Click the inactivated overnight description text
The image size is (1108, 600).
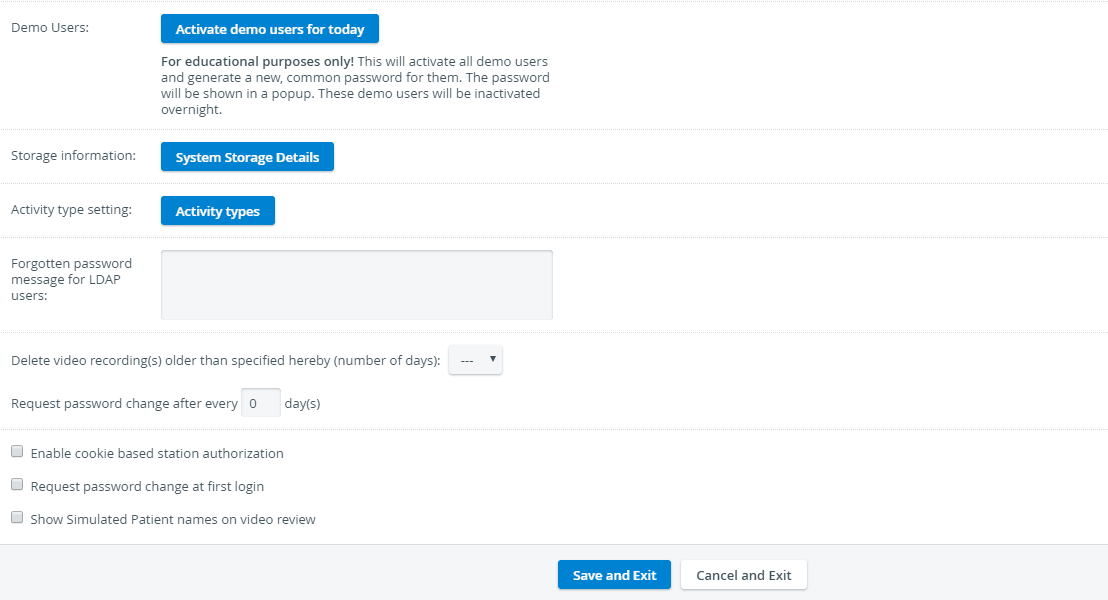(350, 101)
